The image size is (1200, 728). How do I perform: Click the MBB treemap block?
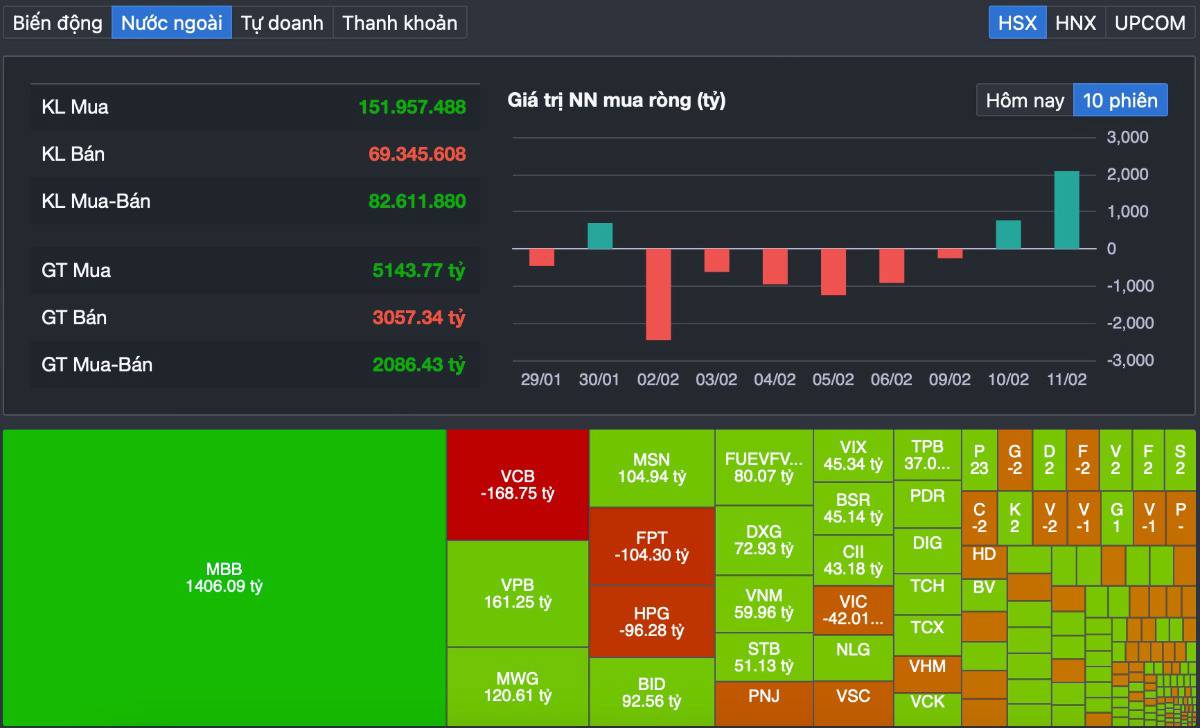(224, 577)
